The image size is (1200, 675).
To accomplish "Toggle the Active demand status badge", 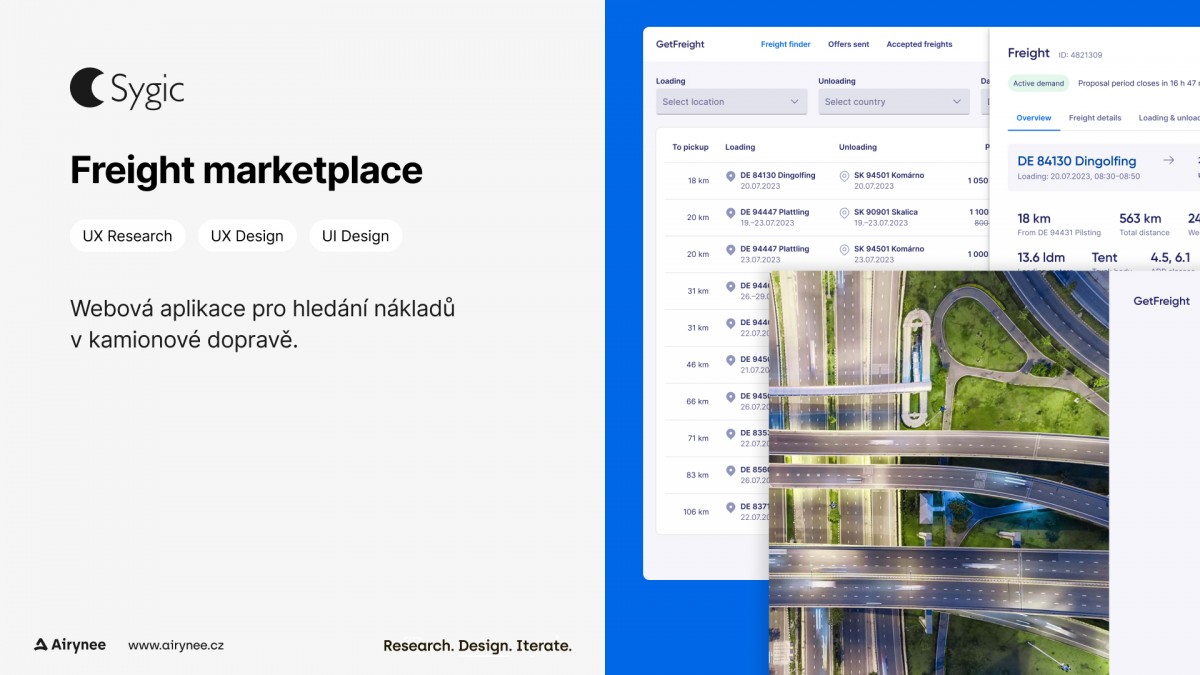I will (x=1038, y=83).
